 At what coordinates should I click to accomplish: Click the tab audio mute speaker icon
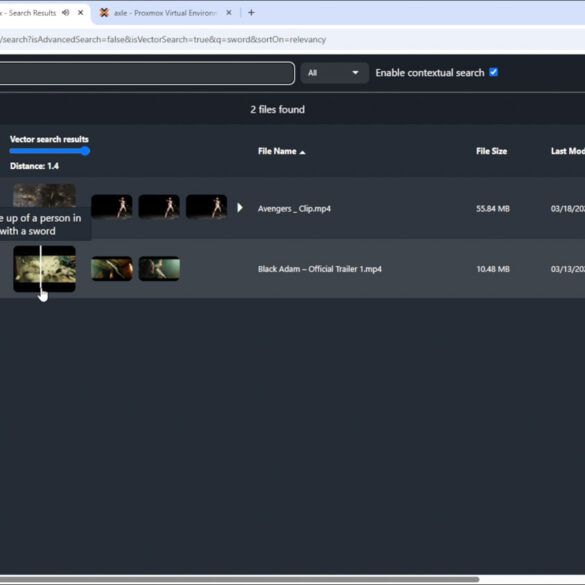click(66, 13)
